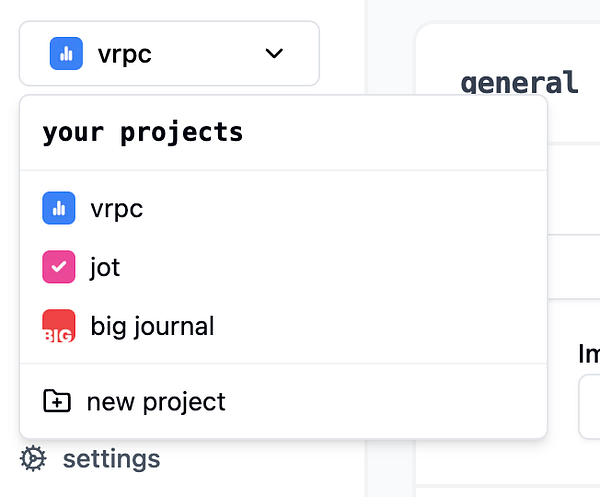600x497 pixels.
Task: Switch to the jot project
Action: [105, 267]
